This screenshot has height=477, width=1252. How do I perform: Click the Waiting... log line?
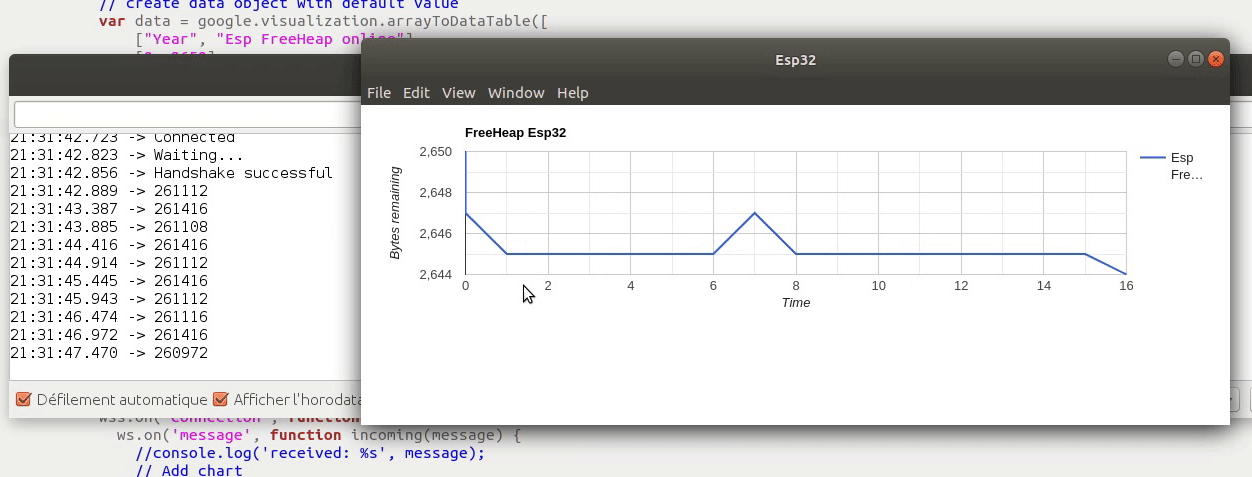[127, 155]
